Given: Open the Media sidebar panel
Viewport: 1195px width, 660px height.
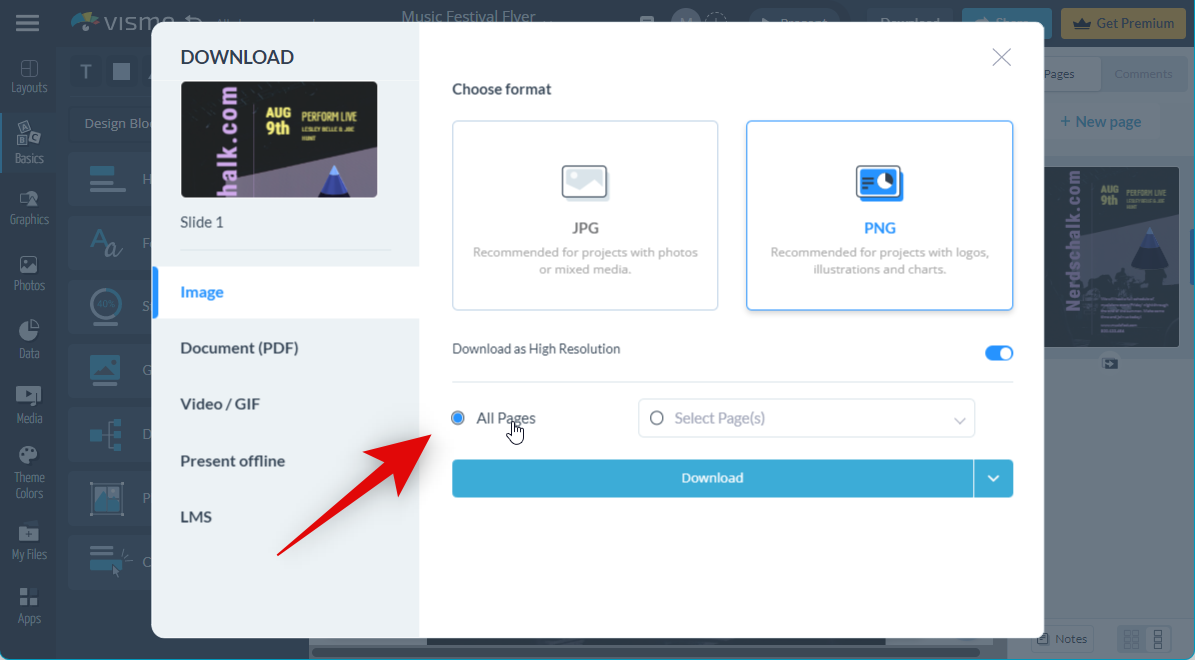Looking at the screenshot, I should click(29, 405).
